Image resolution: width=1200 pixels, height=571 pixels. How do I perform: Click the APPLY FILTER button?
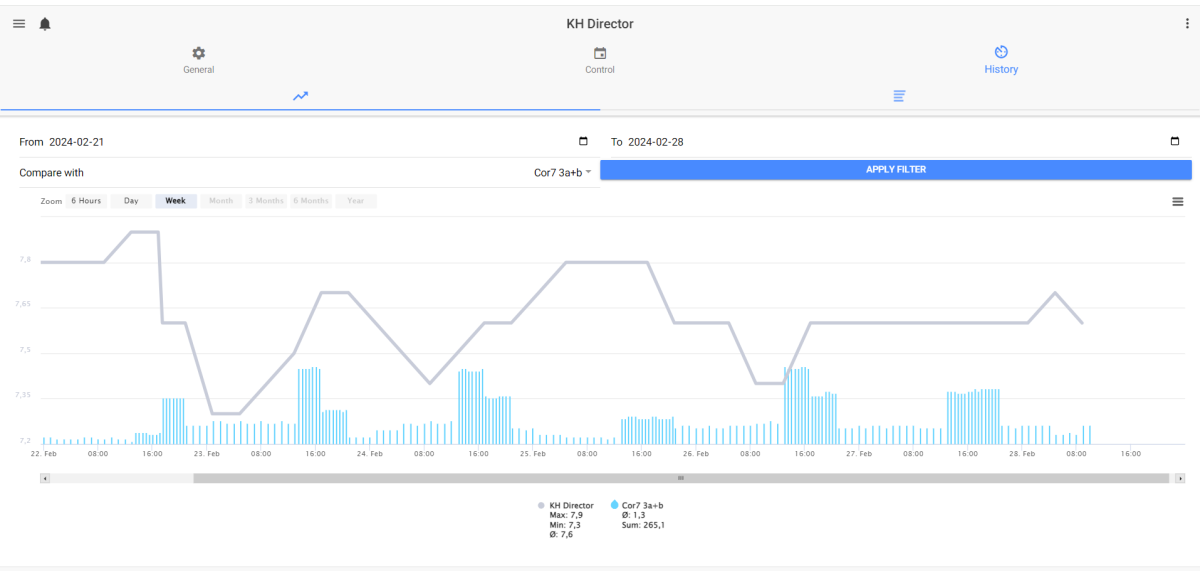pos(896,170)
